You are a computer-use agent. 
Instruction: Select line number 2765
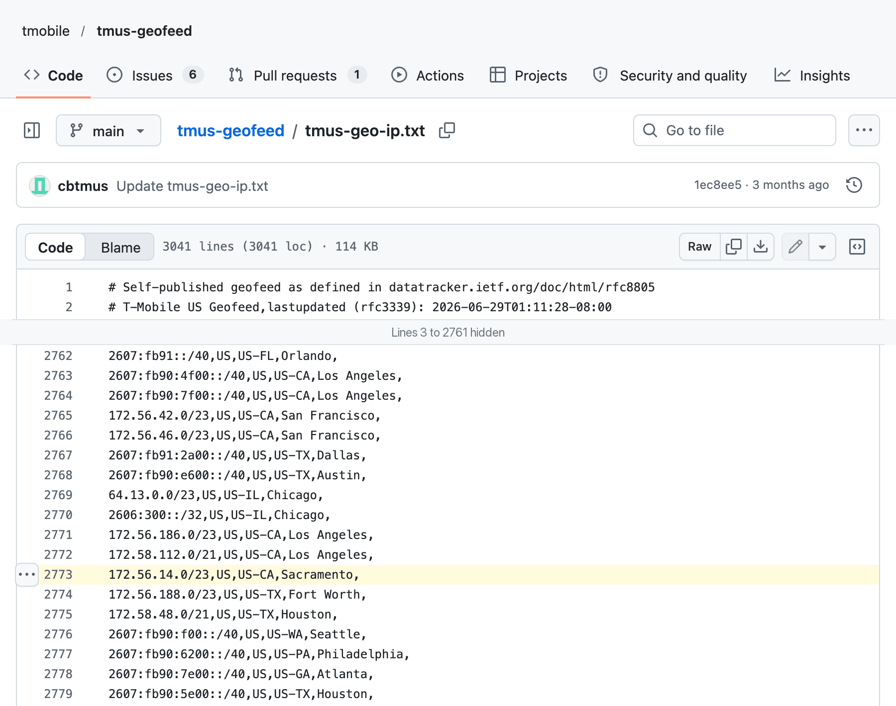click(x=58, y=416)
